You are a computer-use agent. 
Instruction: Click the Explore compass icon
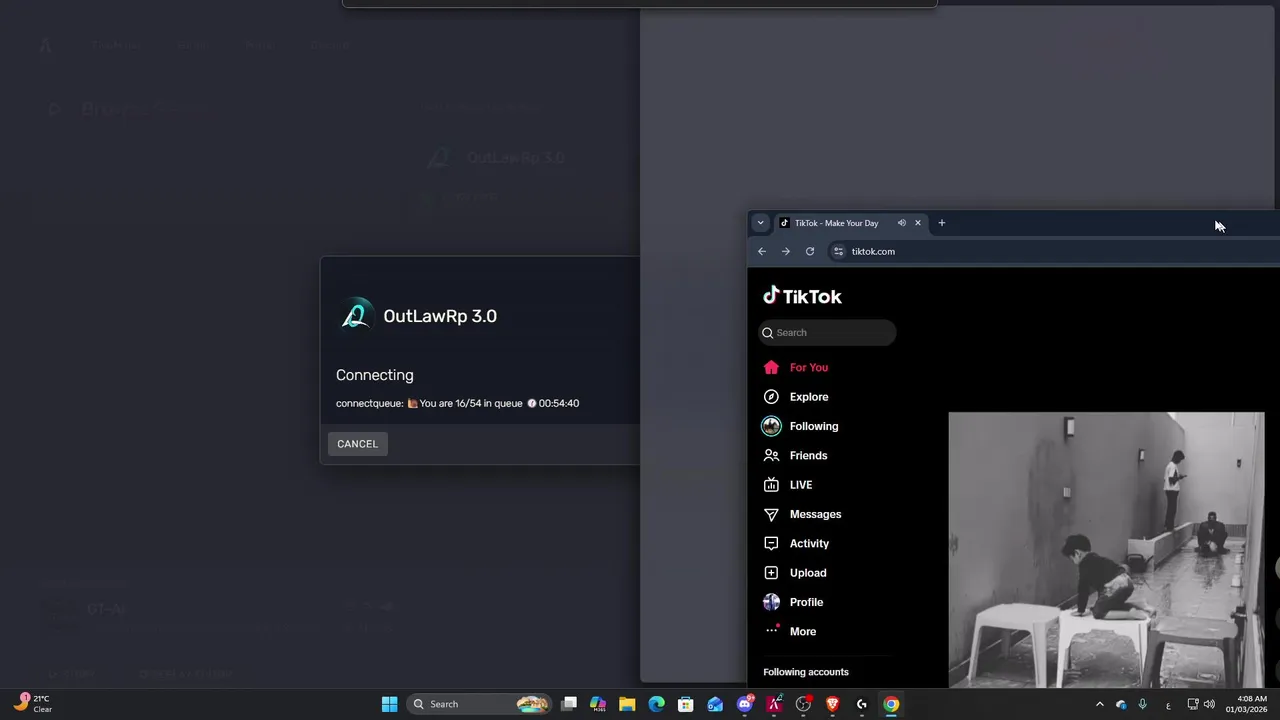click(x=771, y=397)
